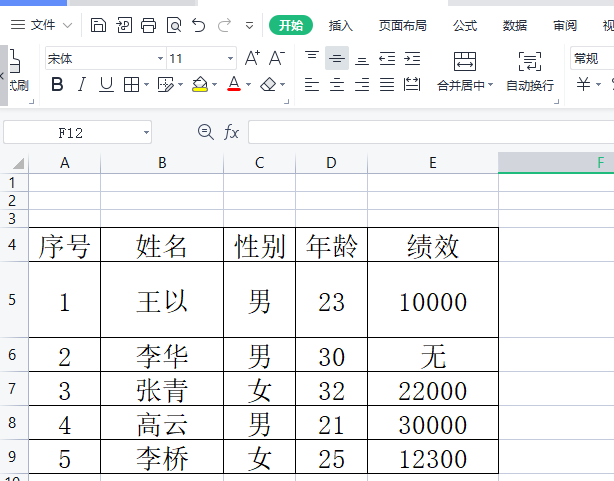Click the export to PDF icon
Viewport: 614px width, 481px height.
124,25
